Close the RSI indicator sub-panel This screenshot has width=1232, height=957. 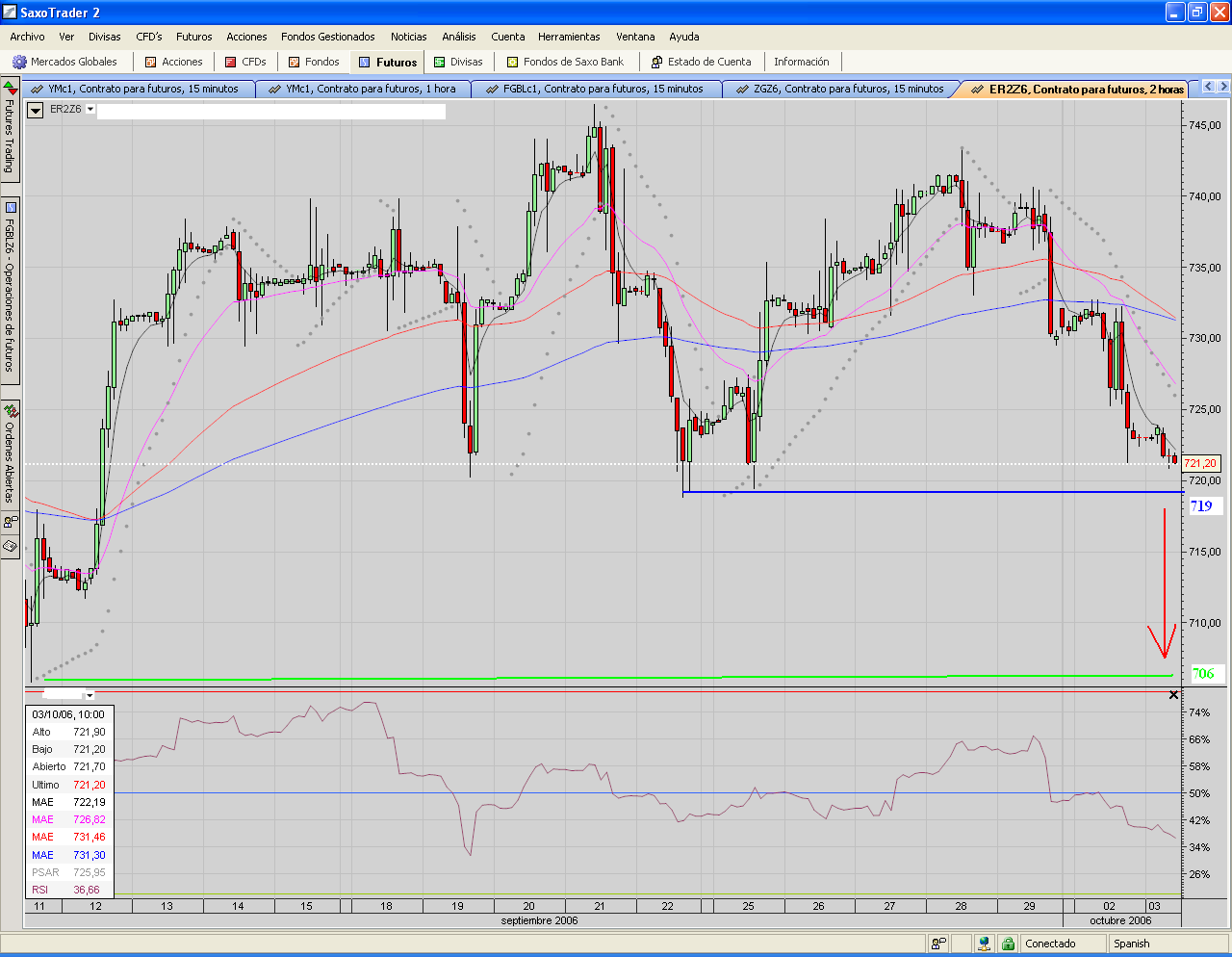(x=1173, y=695)
